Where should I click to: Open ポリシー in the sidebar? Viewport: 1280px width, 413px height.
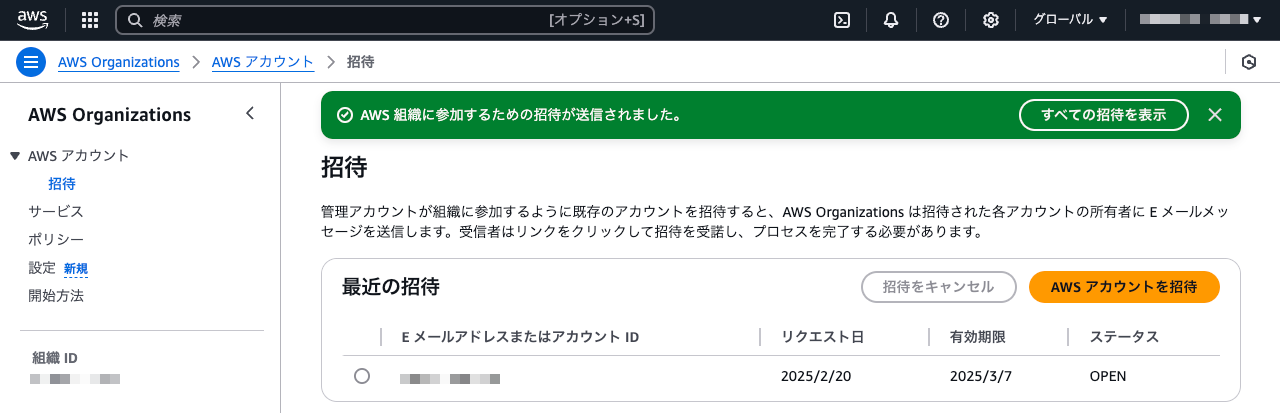[56, 240]
